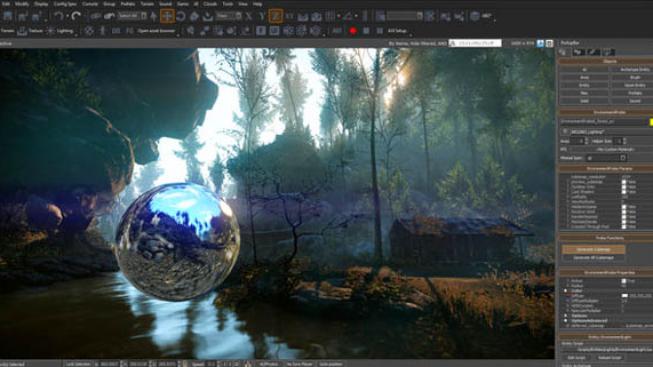The image size is (653, 367).
Task: Click the globe icon in top toolbar
Action: point(474,16)
